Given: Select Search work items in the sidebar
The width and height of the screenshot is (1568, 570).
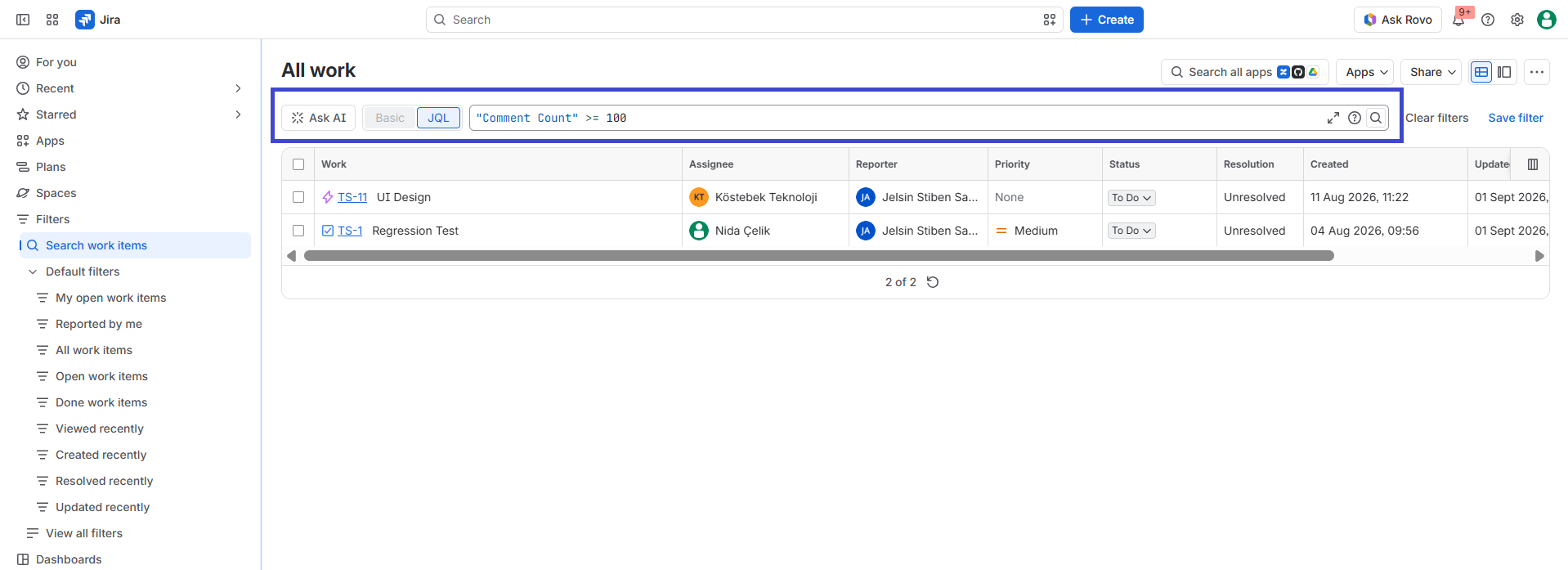Looking at the screenshot, I should (135, 245).
